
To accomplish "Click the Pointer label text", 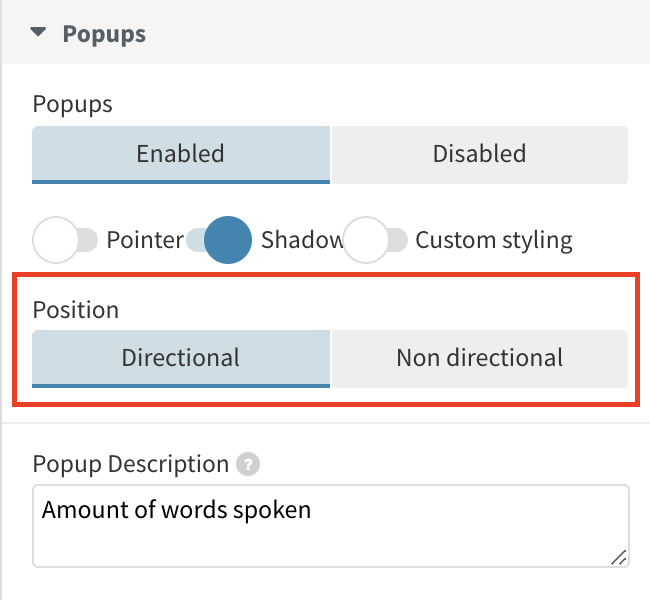I will pyautogui.click(x=145, y=240).
